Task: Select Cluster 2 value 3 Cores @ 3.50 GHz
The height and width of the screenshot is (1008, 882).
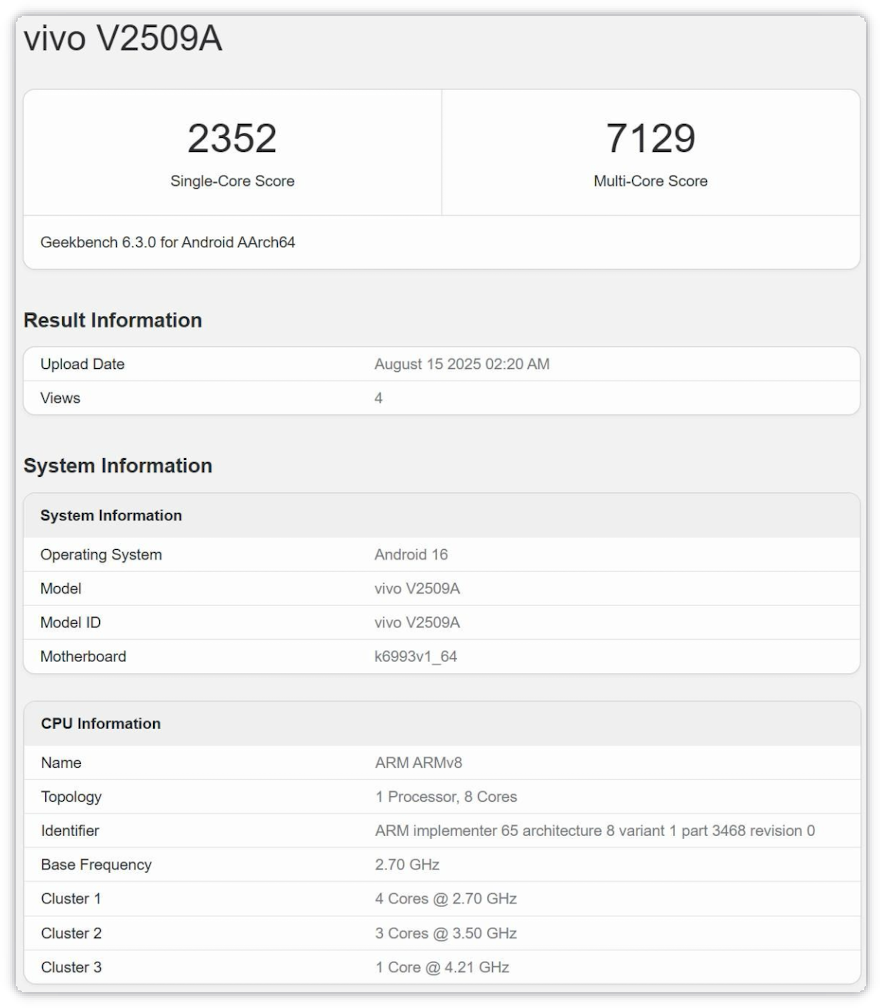Action: pos(446,933)
